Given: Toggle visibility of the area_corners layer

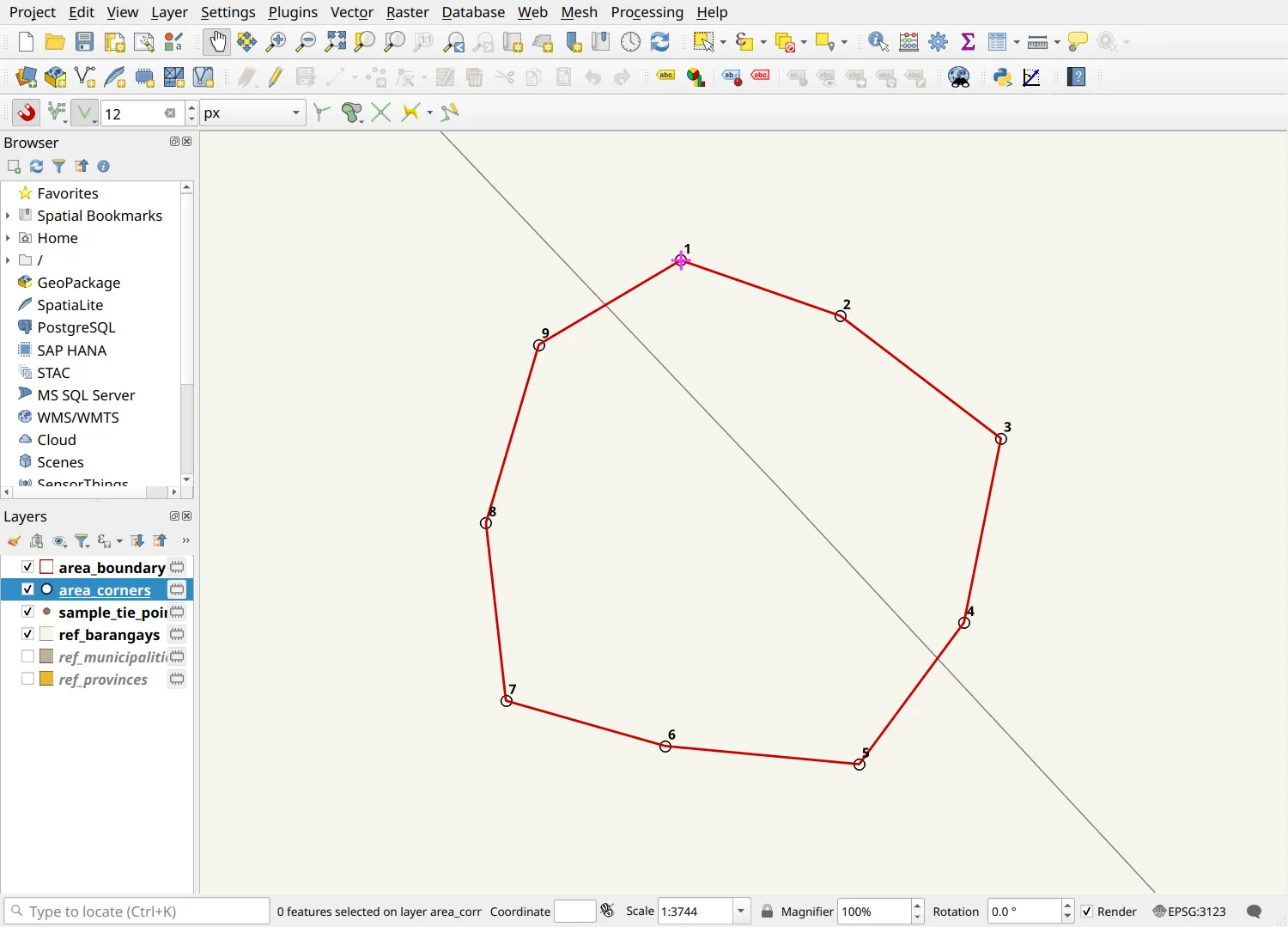Looking at the screenshot, I should click(x=27, y=589).
